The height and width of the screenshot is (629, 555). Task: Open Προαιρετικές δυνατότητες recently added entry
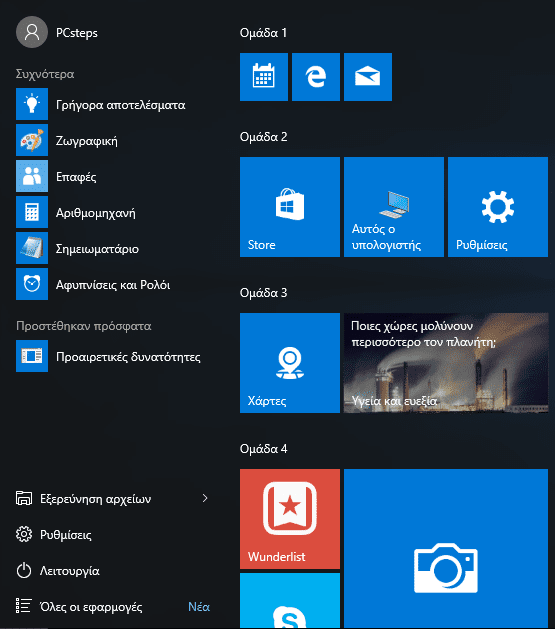pos(128,357)
